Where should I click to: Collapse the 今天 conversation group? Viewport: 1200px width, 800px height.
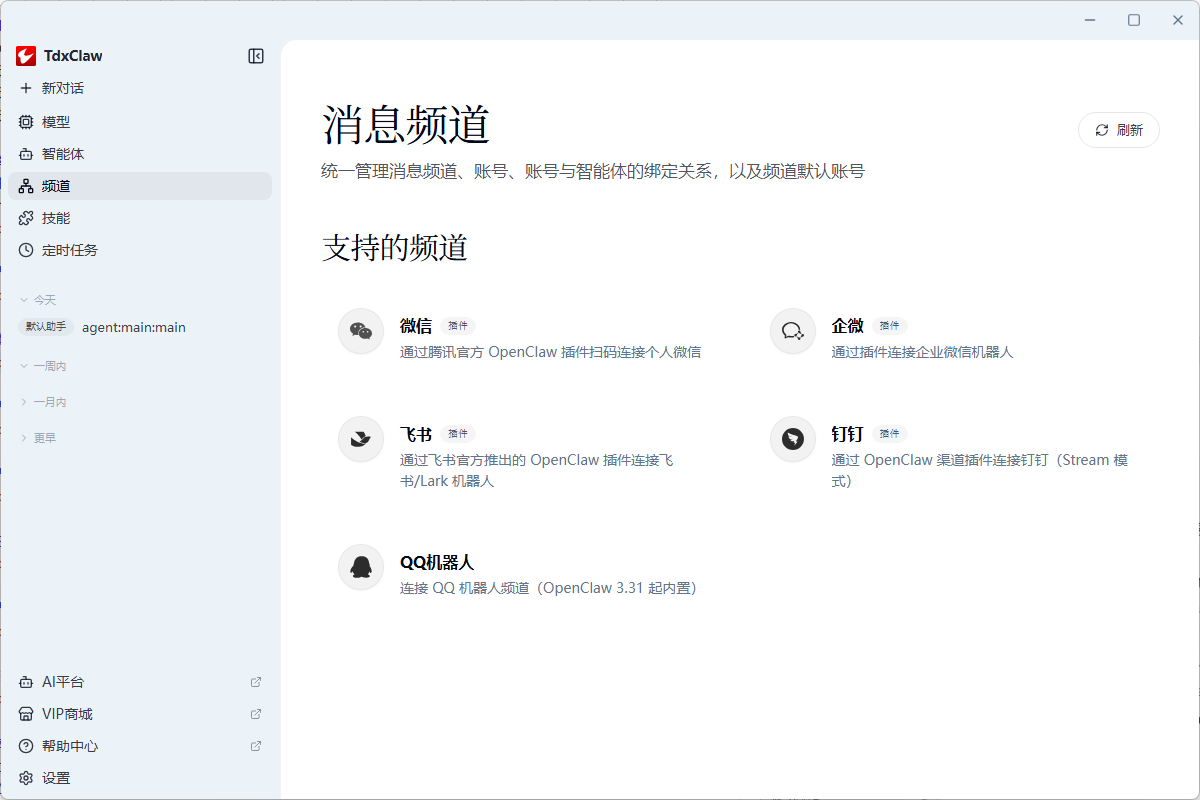[x=38, y=300]
